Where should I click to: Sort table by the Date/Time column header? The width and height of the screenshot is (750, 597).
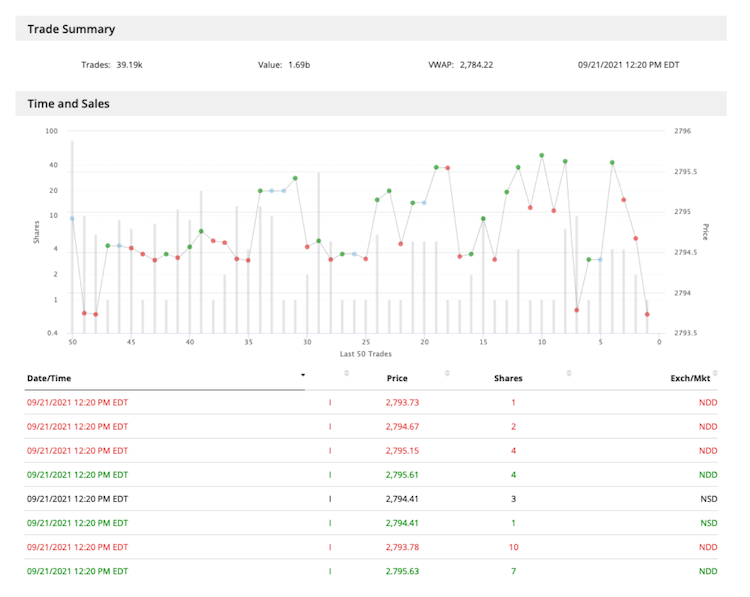tap(49, 379)
